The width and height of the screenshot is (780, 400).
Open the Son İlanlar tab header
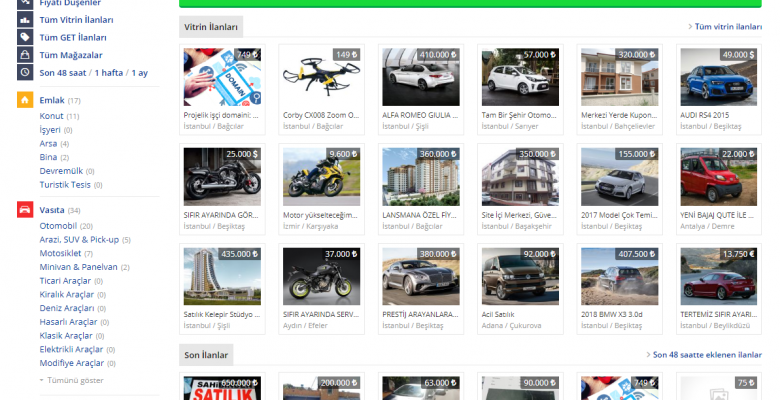tap(206, 355)
